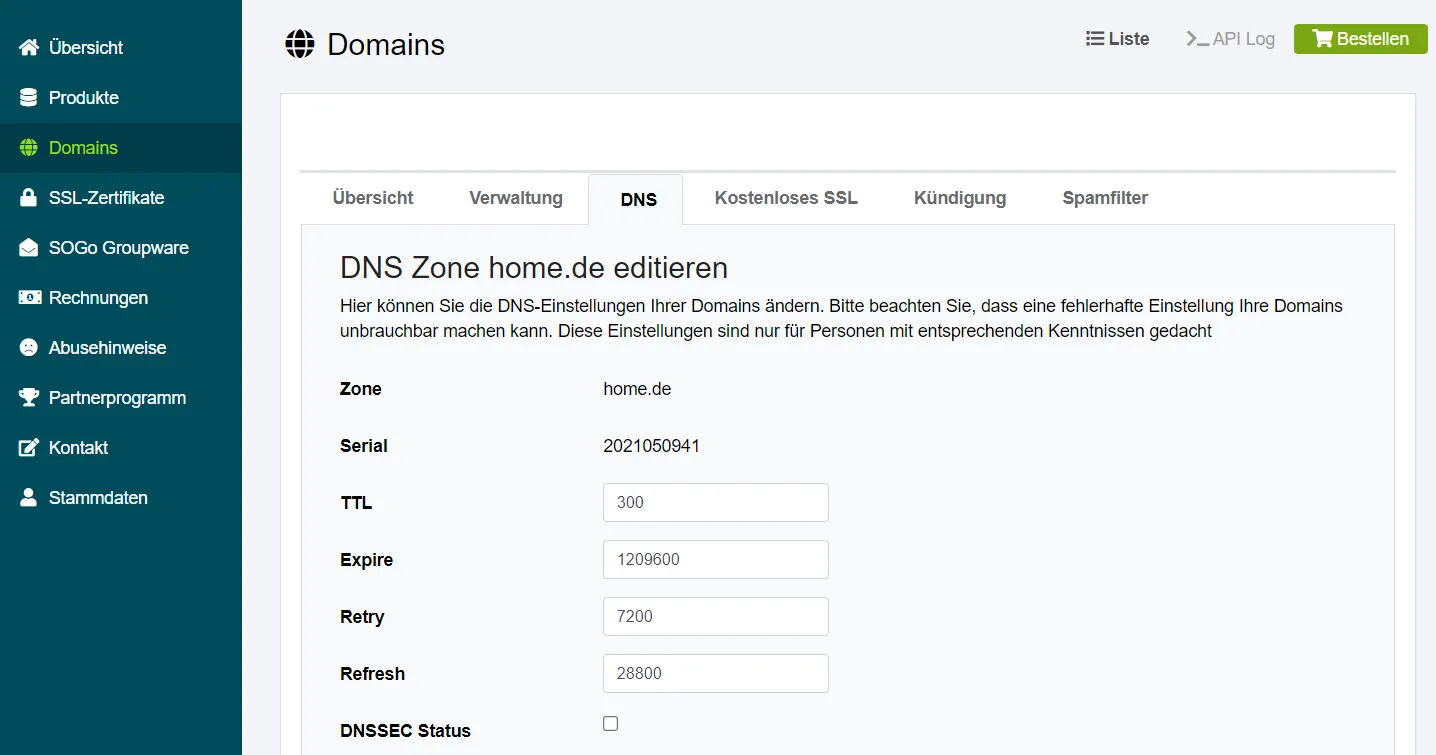The width and height of the screenshot is (1436, 755).
Task: Open Kontakt in the sidebar
Action: pos(121,447)
